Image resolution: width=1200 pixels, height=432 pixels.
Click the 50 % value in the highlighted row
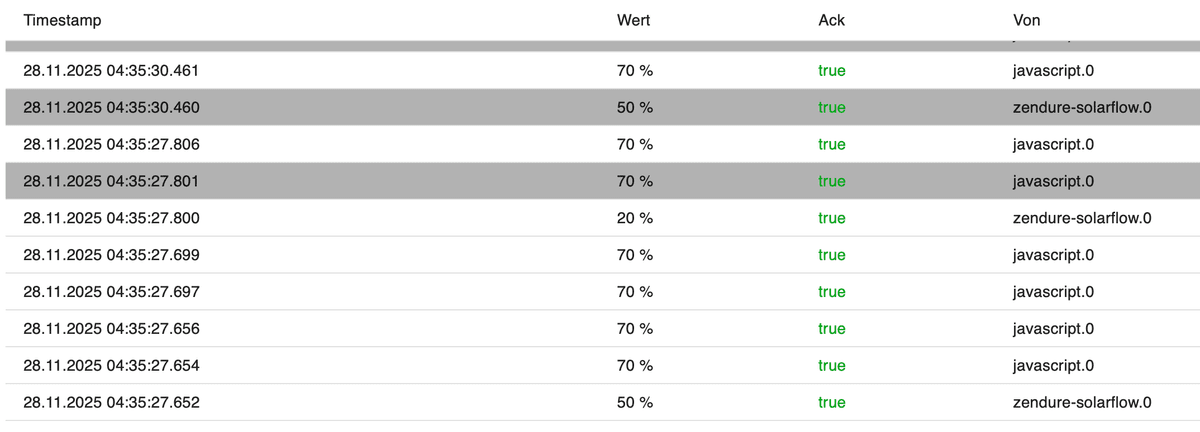pos(635,107)
